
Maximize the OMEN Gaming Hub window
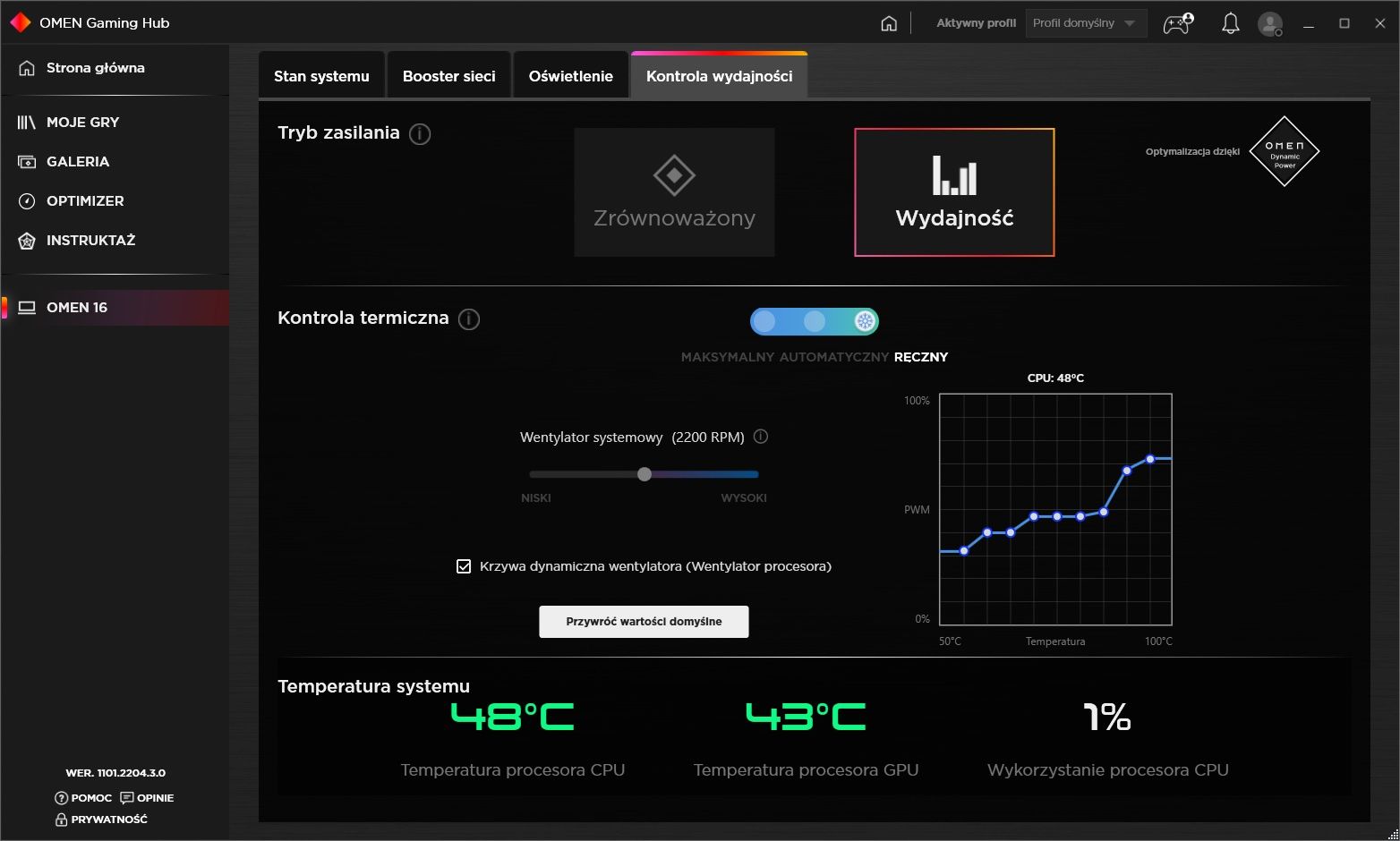(1345, 23)
